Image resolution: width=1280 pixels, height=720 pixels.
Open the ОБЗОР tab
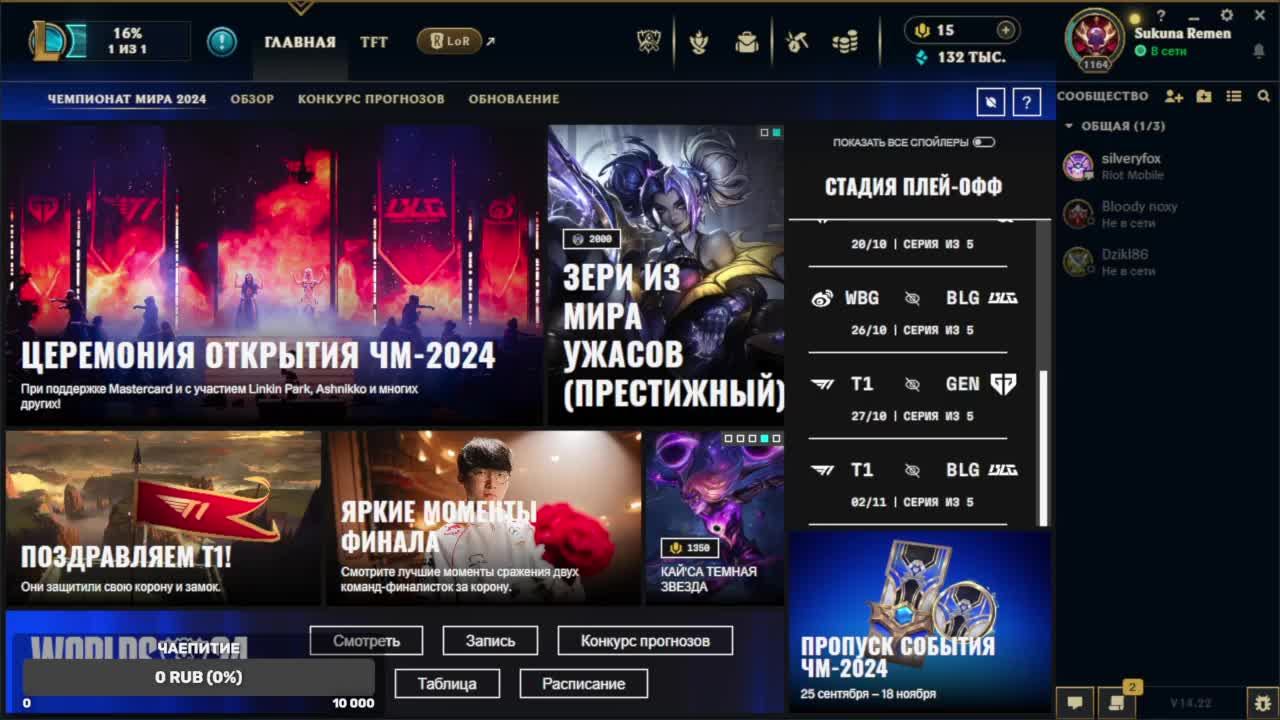252,99
